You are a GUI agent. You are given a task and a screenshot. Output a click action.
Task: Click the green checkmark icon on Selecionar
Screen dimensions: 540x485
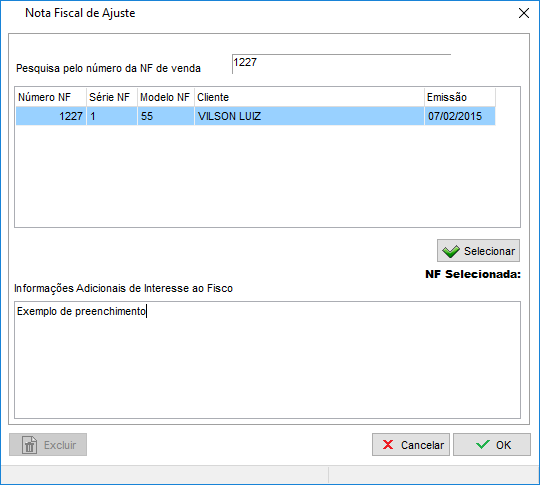pos(451,251)
